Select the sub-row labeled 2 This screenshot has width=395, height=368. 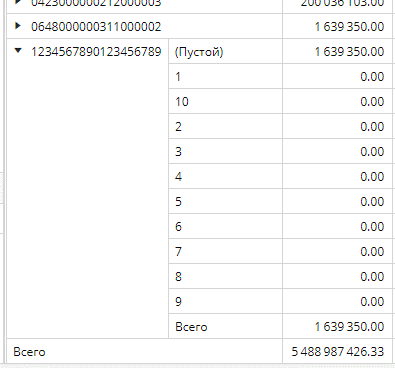[x=225, y=126]
